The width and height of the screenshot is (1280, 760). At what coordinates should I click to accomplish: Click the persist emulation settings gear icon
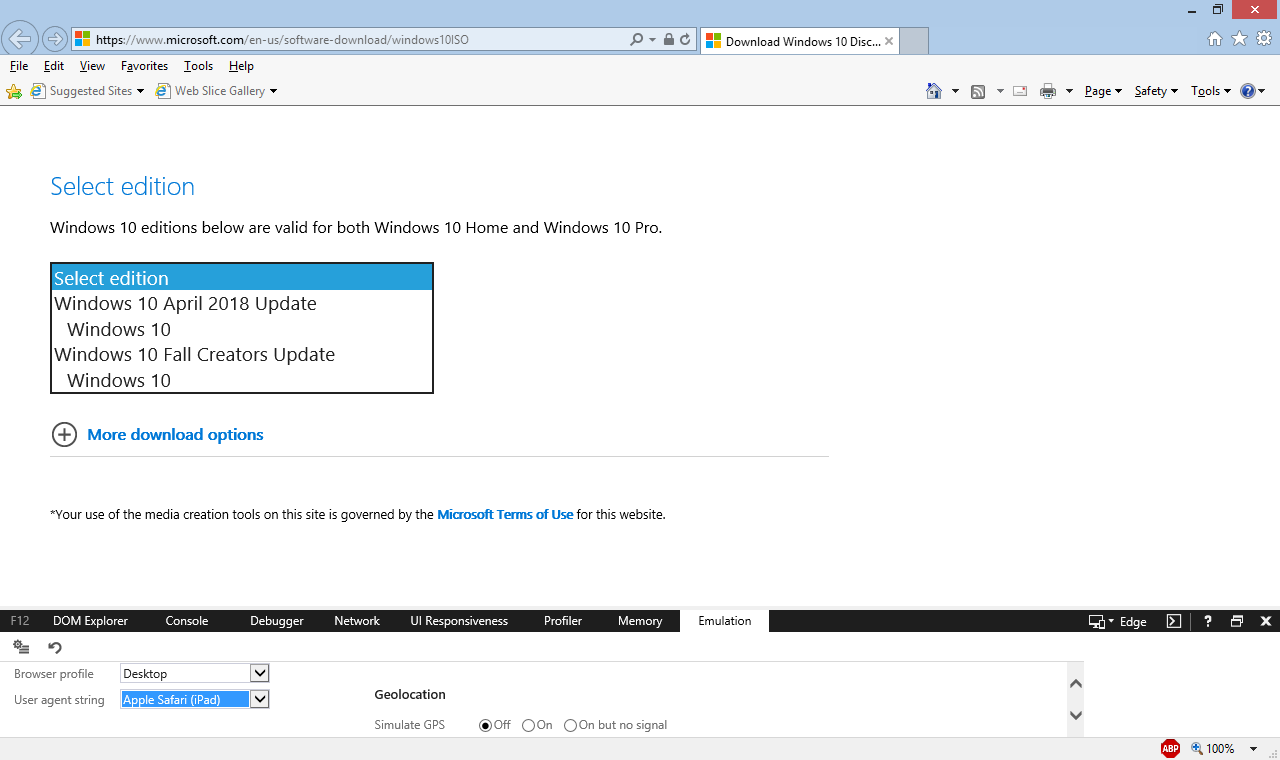(x=21, y=647)
